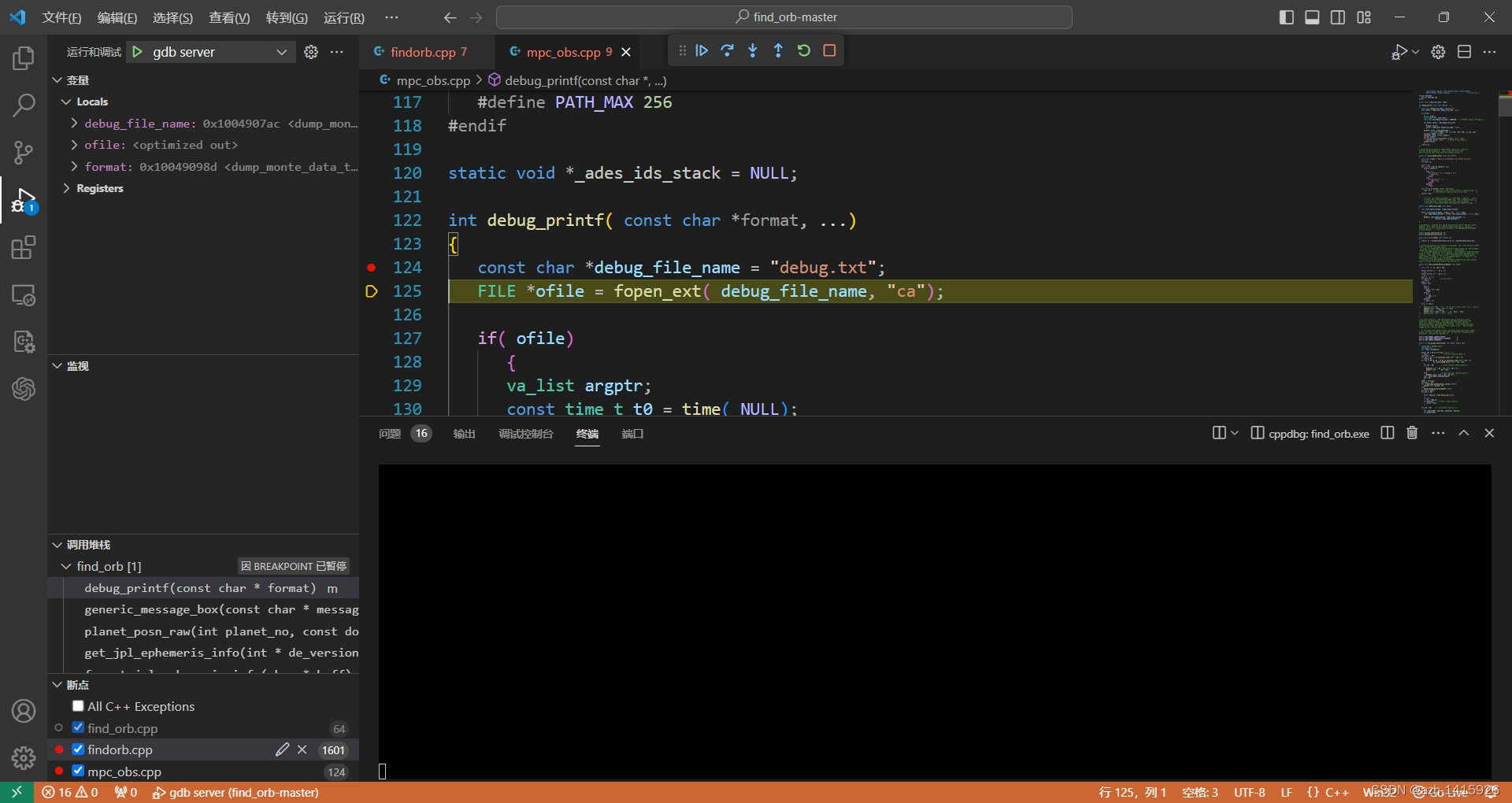Disable the findorb.cpp breakpoint checkbox
This screenshot has width=1512, height=803.
tap(78, 749)
